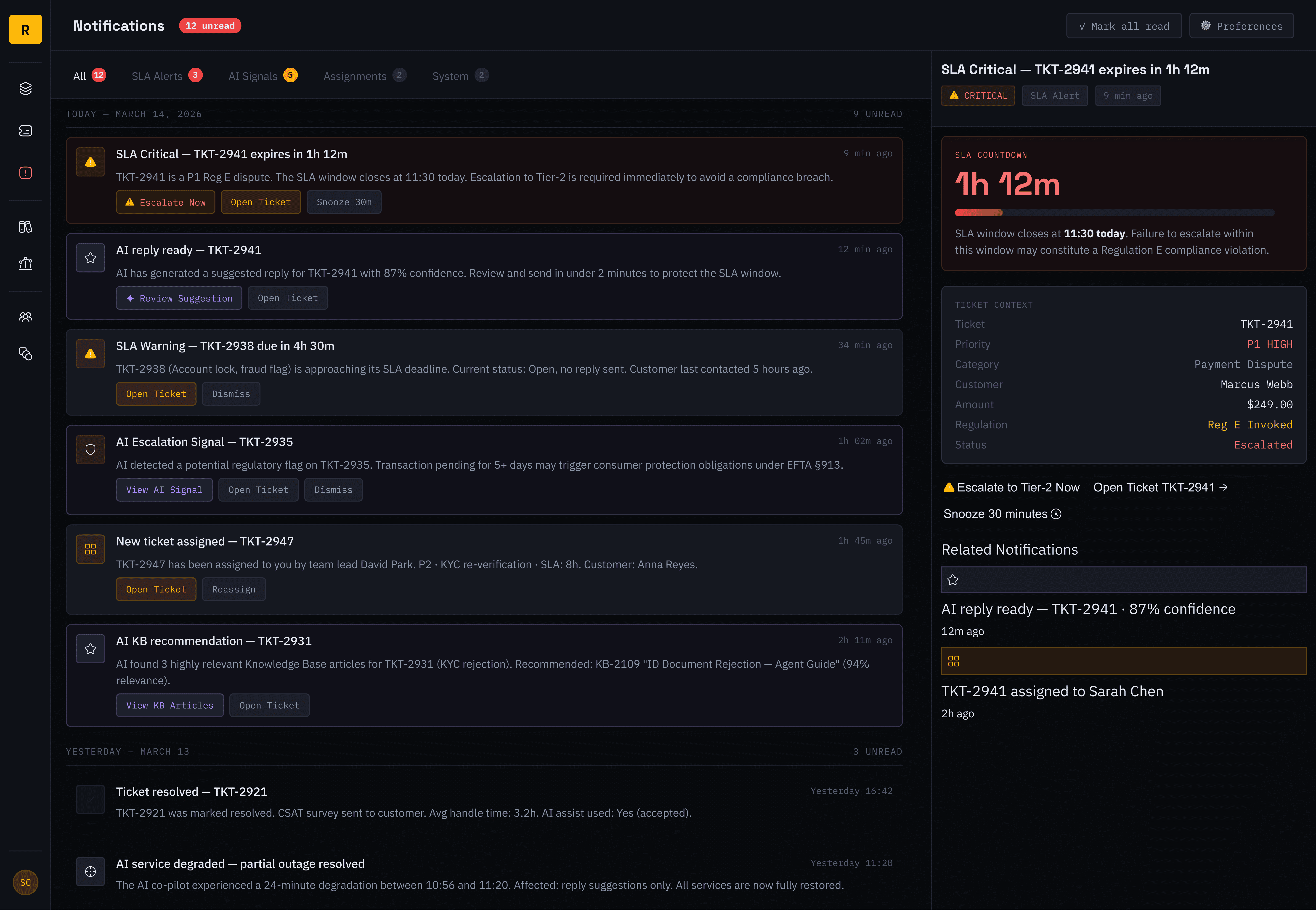This screenshot has height=910, width=1316.
Task: Open the team members sidebar icon
Action: (x=26, y=317)
